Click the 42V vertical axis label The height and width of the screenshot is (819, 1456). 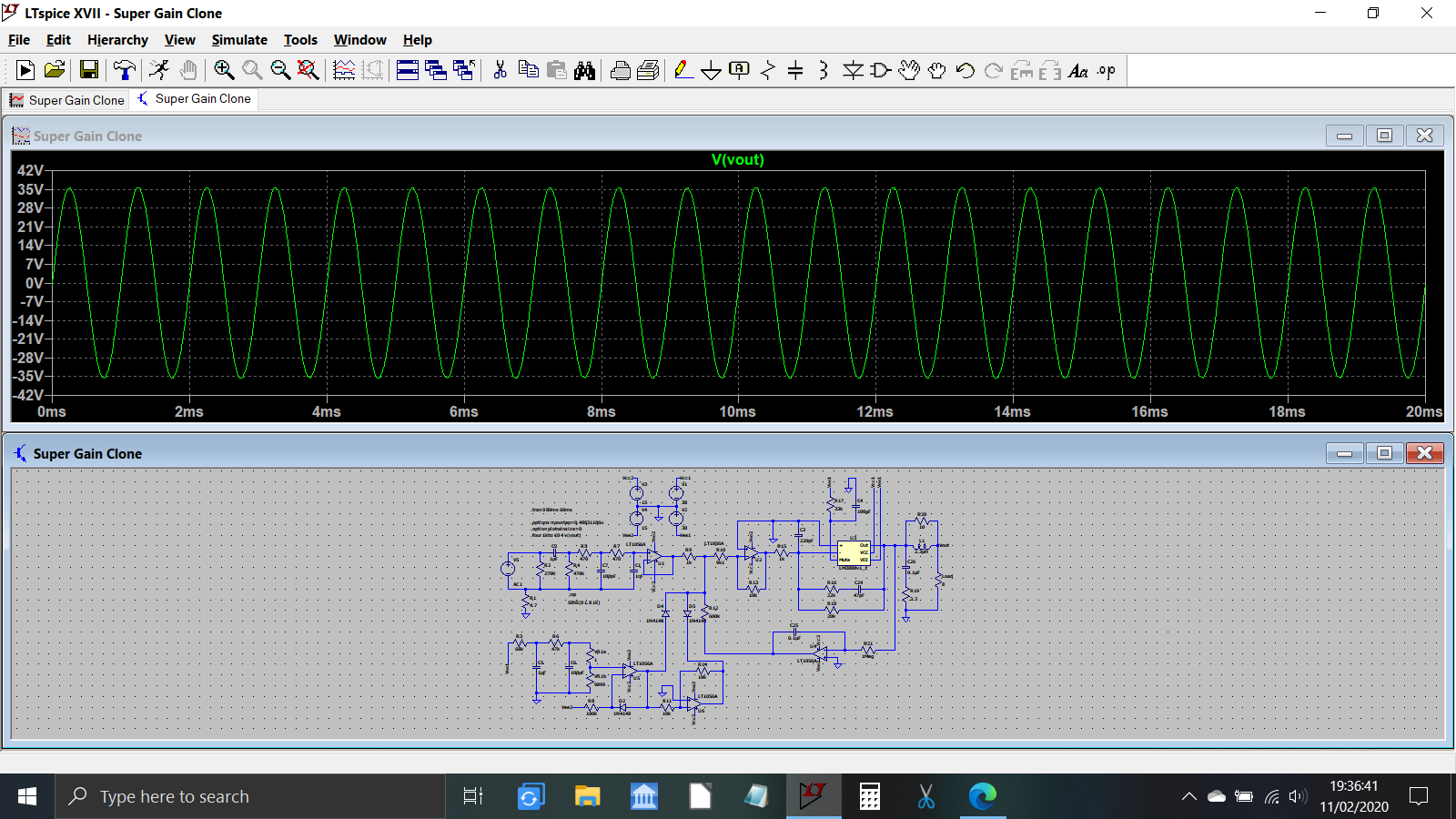point(30,170)
